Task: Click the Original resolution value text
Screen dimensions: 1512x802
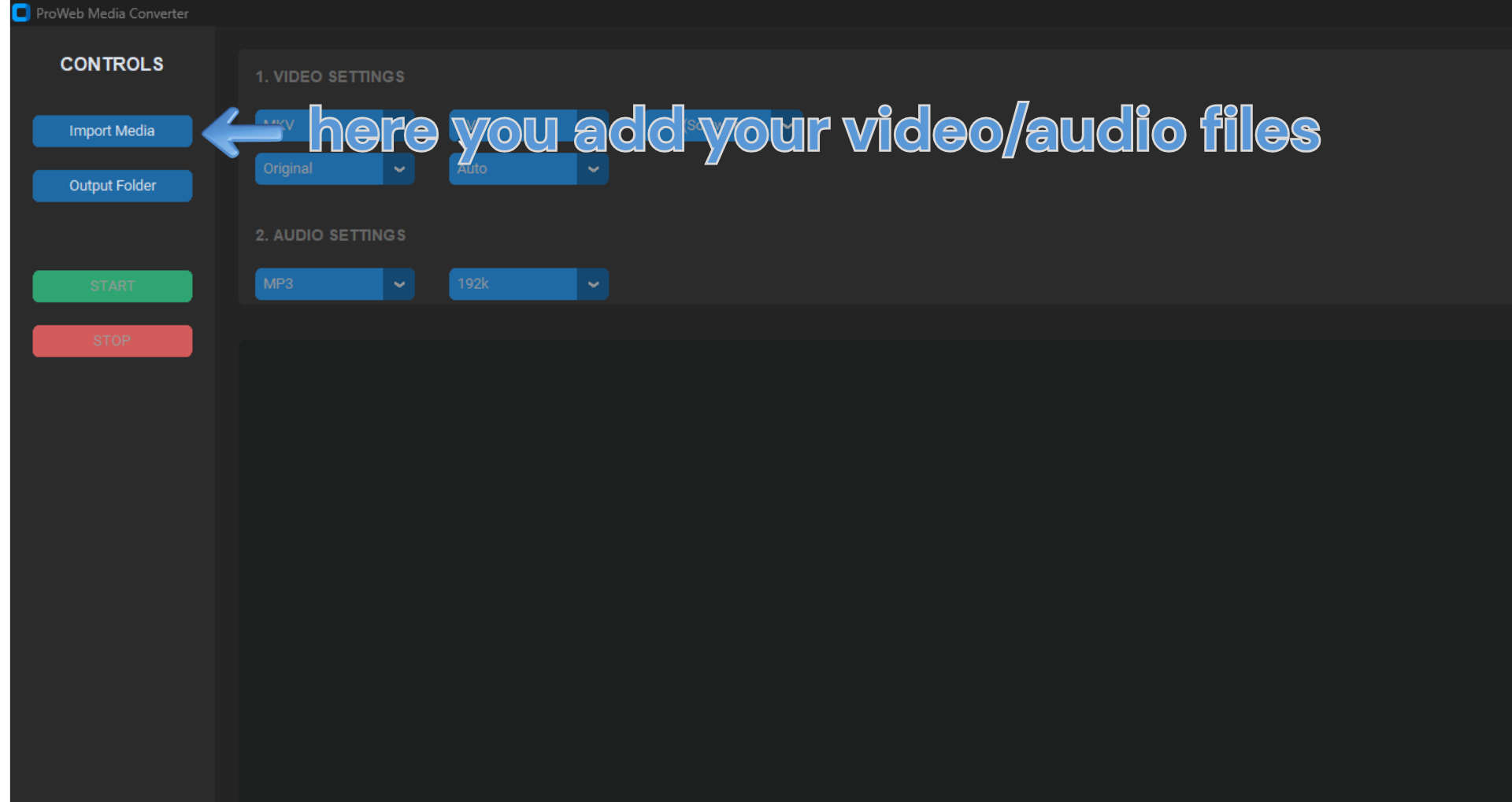Action: (287, 168)
